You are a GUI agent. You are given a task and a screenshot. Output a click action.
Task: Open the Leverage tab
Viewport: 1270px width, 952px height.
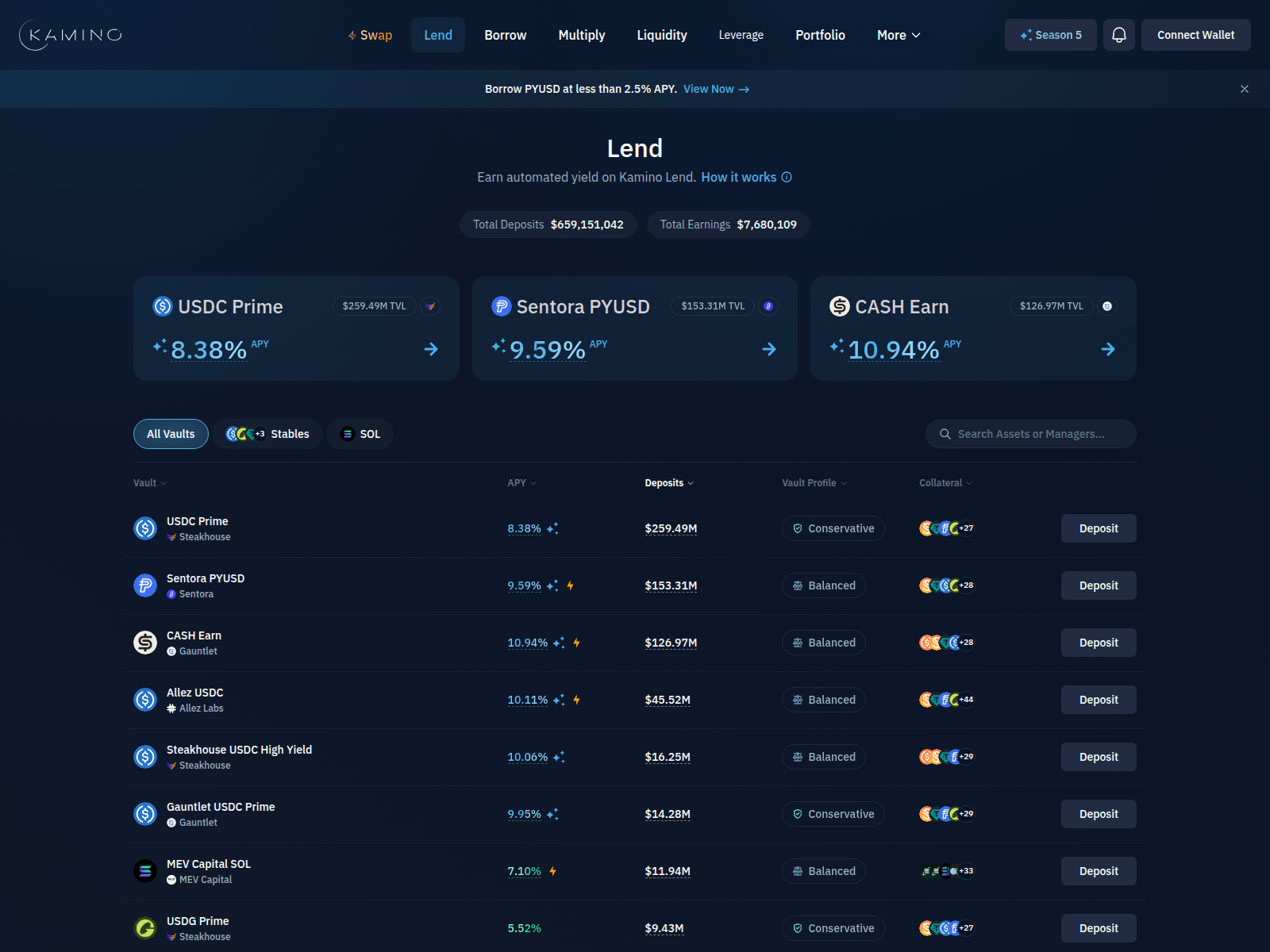[x=741, y=35]
